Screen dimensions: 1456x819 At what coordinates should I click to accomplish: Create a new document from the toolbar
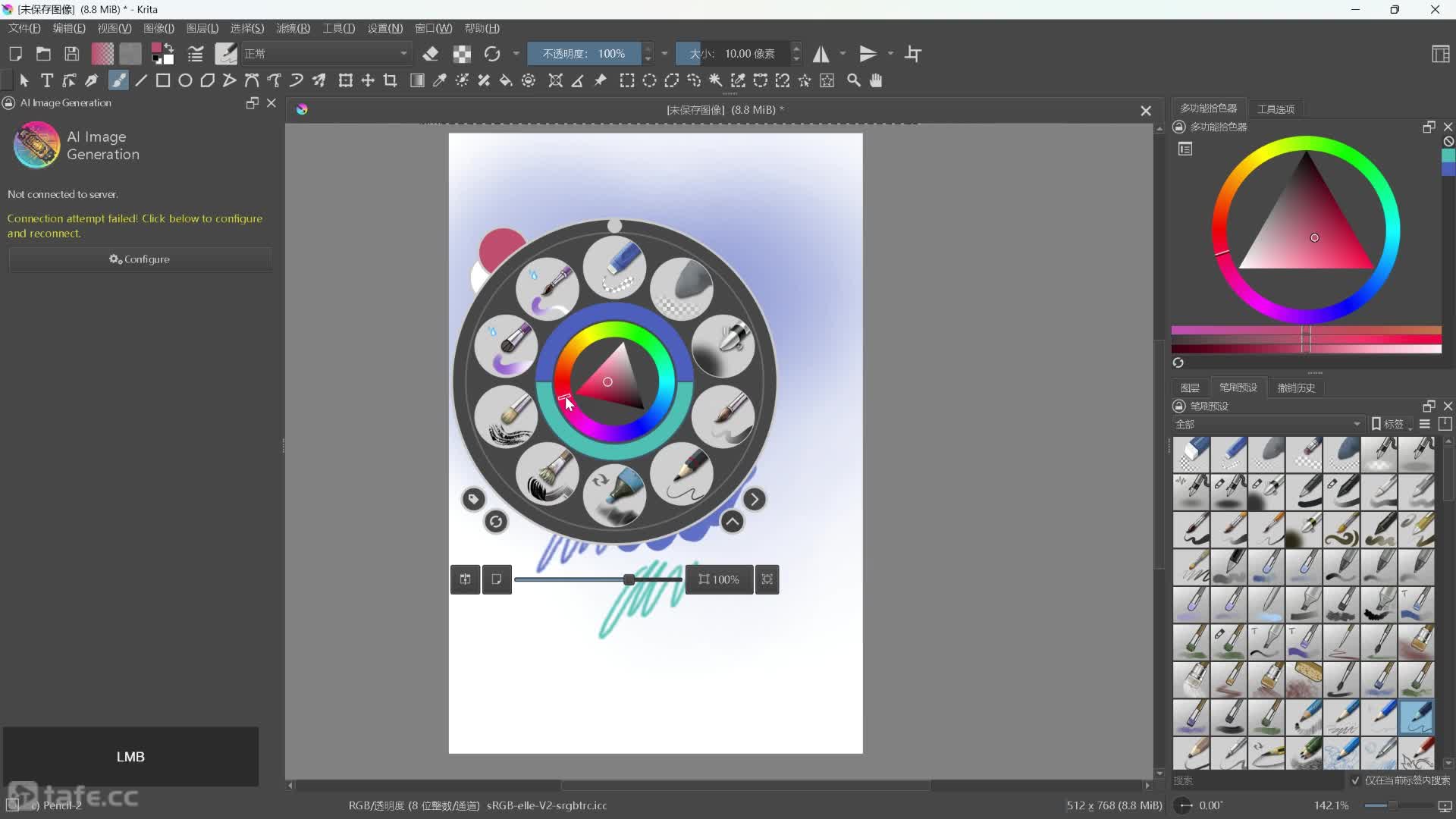(15, 54)
